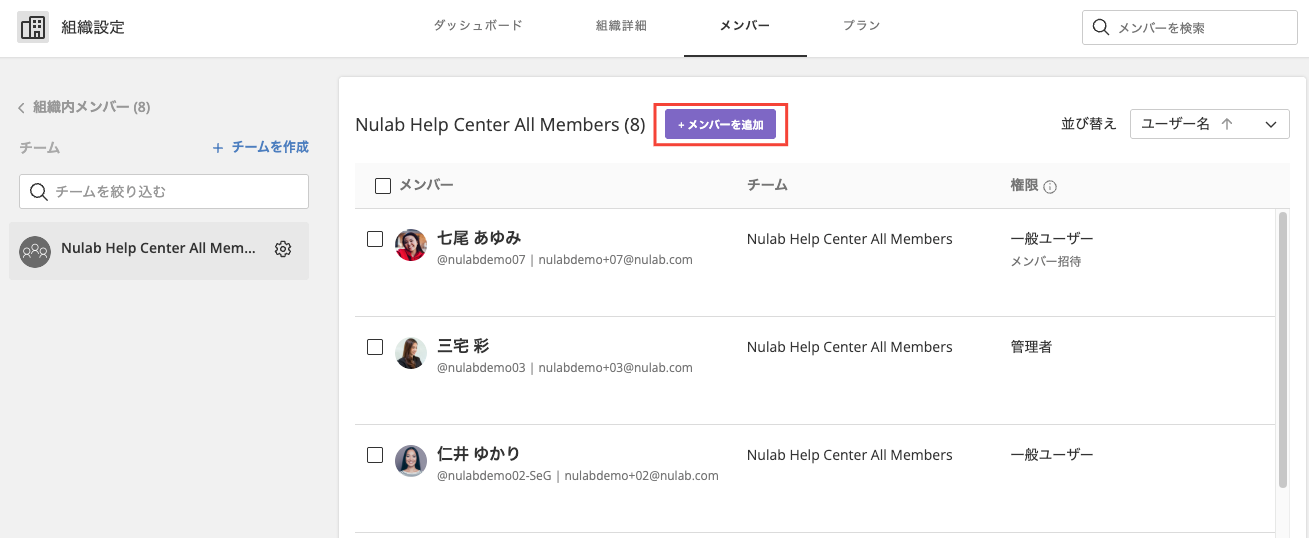Click the back chevron beside 組織内メンバー
The image size is (1309, 538).
click(21, 107)
